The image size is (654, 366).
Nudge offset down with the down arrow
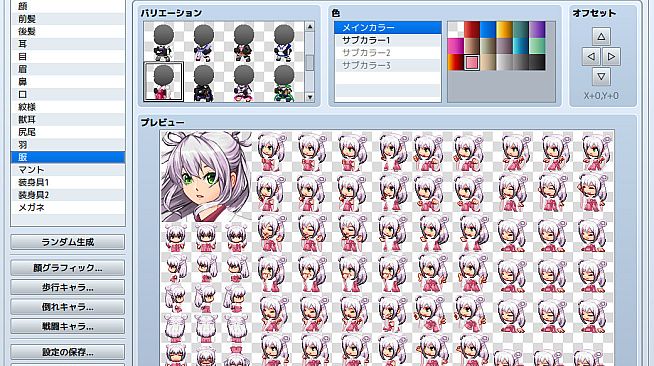pyautogui.click(x=601, y=77)
